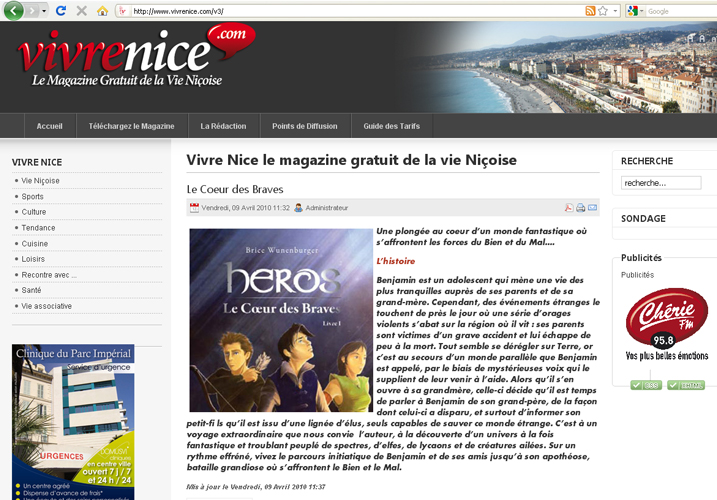Image resolution: width=717 pixels, height=500 pixels.
Task: Stop loading with the X icon
Action: (x=82, y=11)
